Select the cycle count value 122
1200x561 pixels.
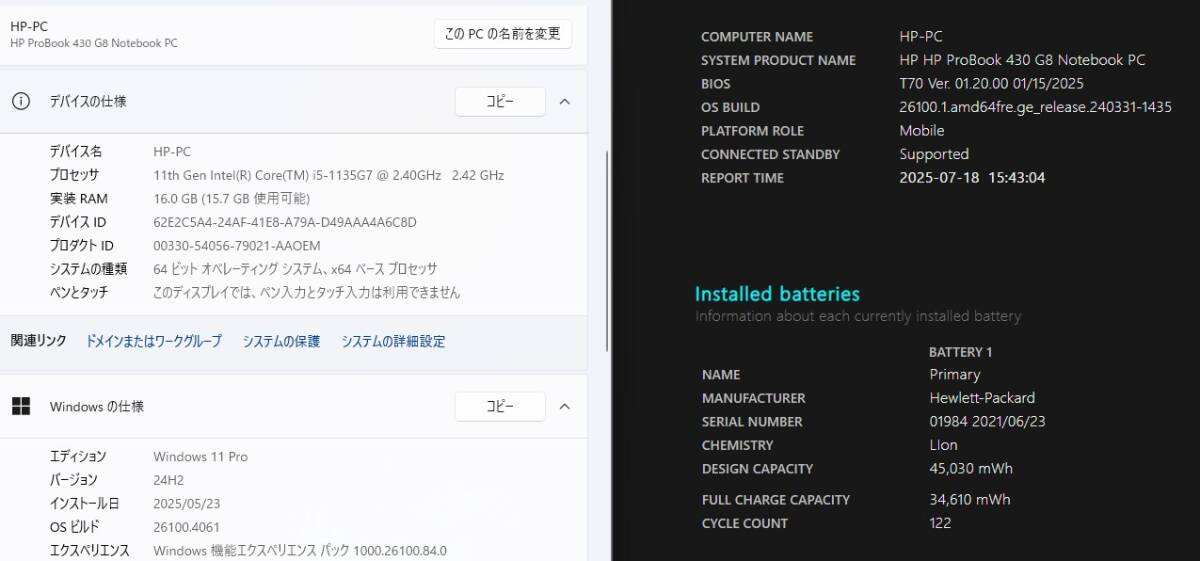[940, 523]
